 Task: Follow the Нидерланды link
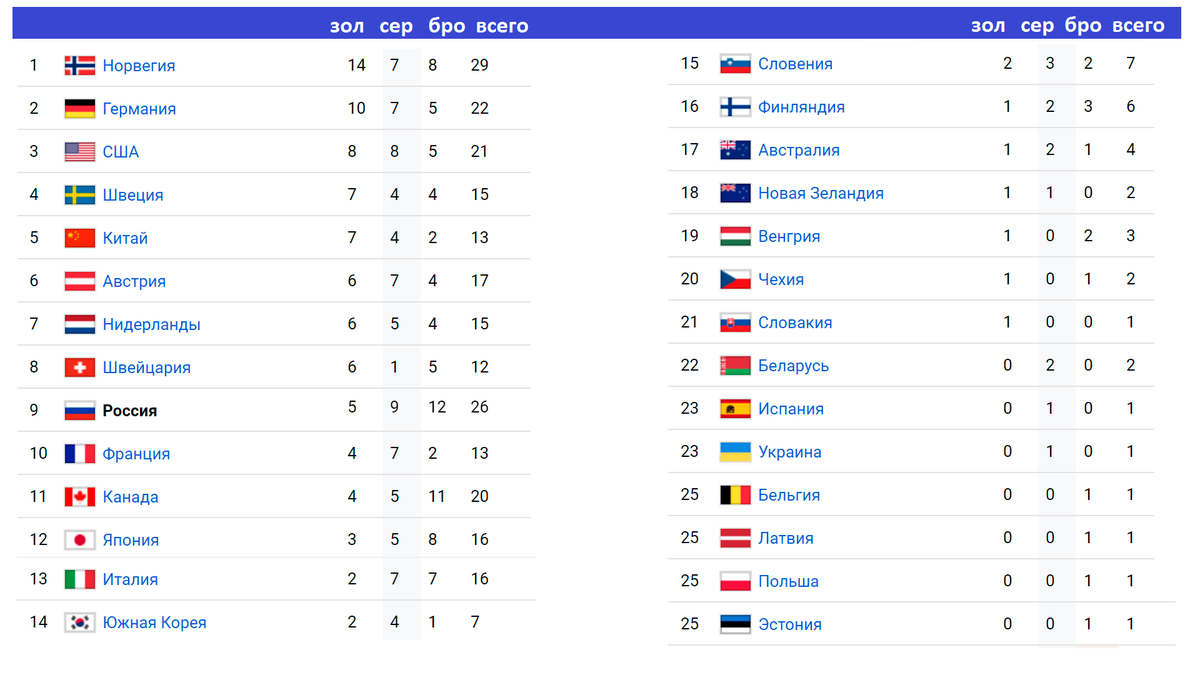(151, 324)
